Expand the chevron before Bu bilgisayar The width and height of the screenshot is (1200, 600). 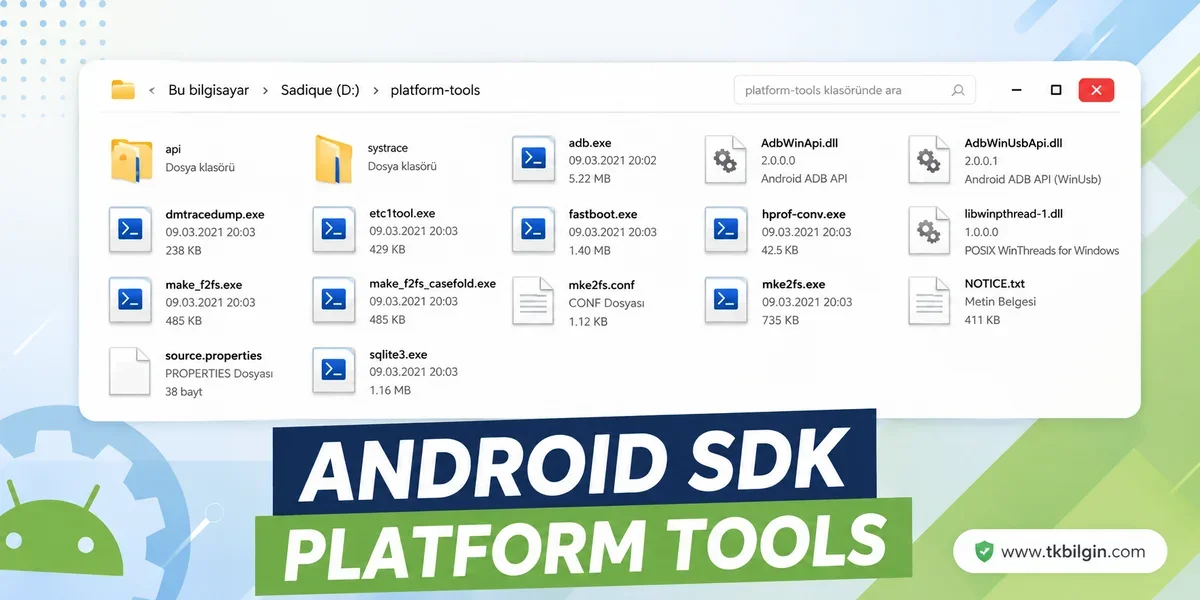coord(151,90)
